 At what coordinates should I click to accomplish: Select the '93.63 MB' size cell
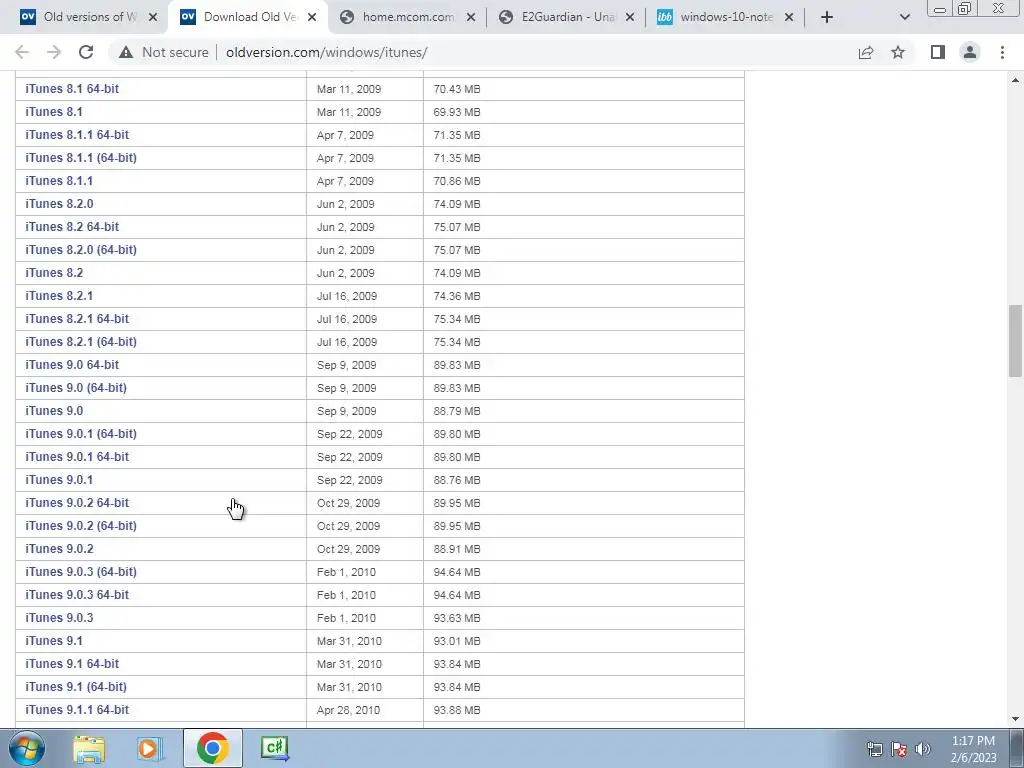pos(457,618)
